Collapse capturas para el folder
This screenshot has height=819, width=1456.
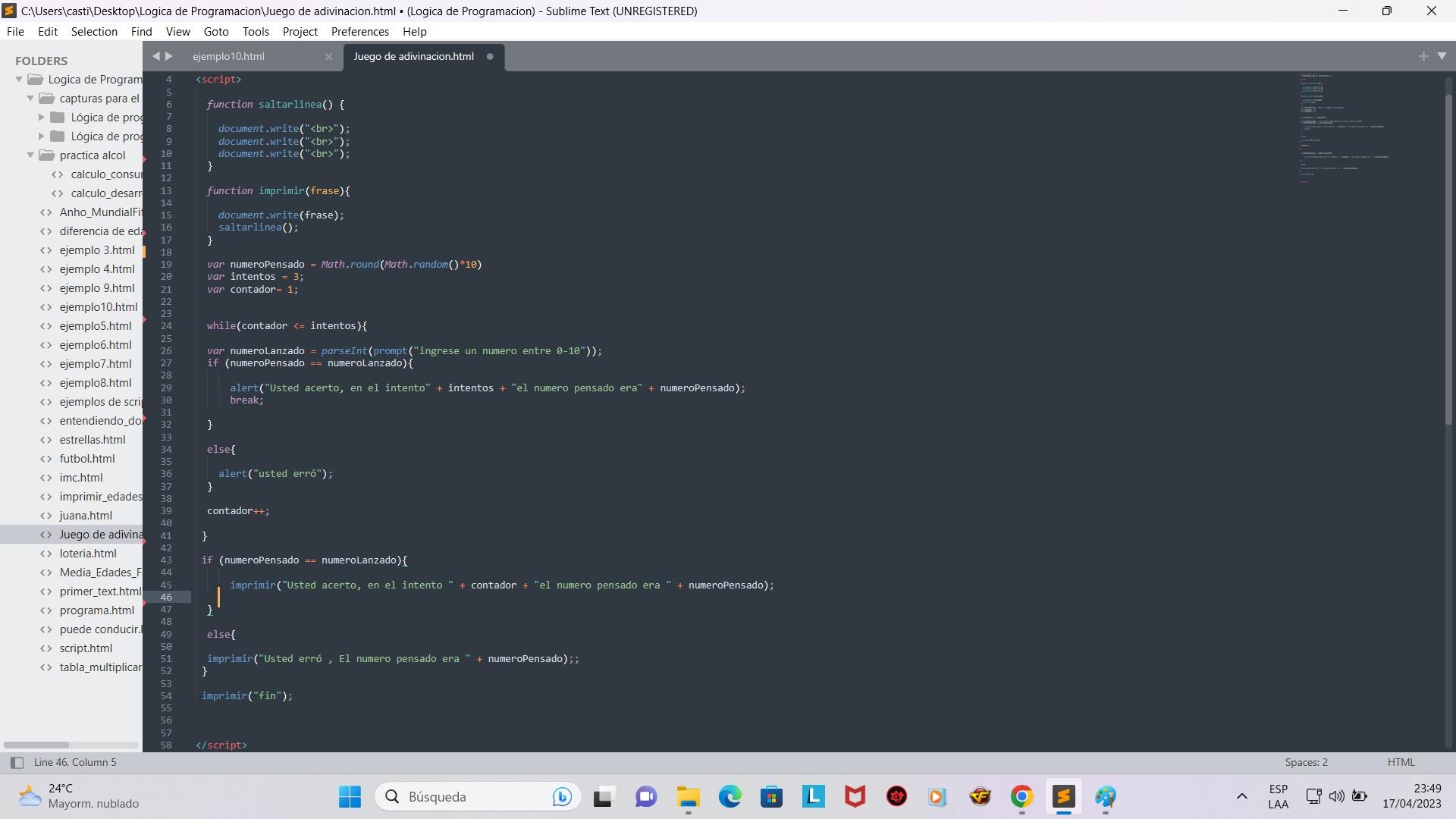click(x=30, y=98)
